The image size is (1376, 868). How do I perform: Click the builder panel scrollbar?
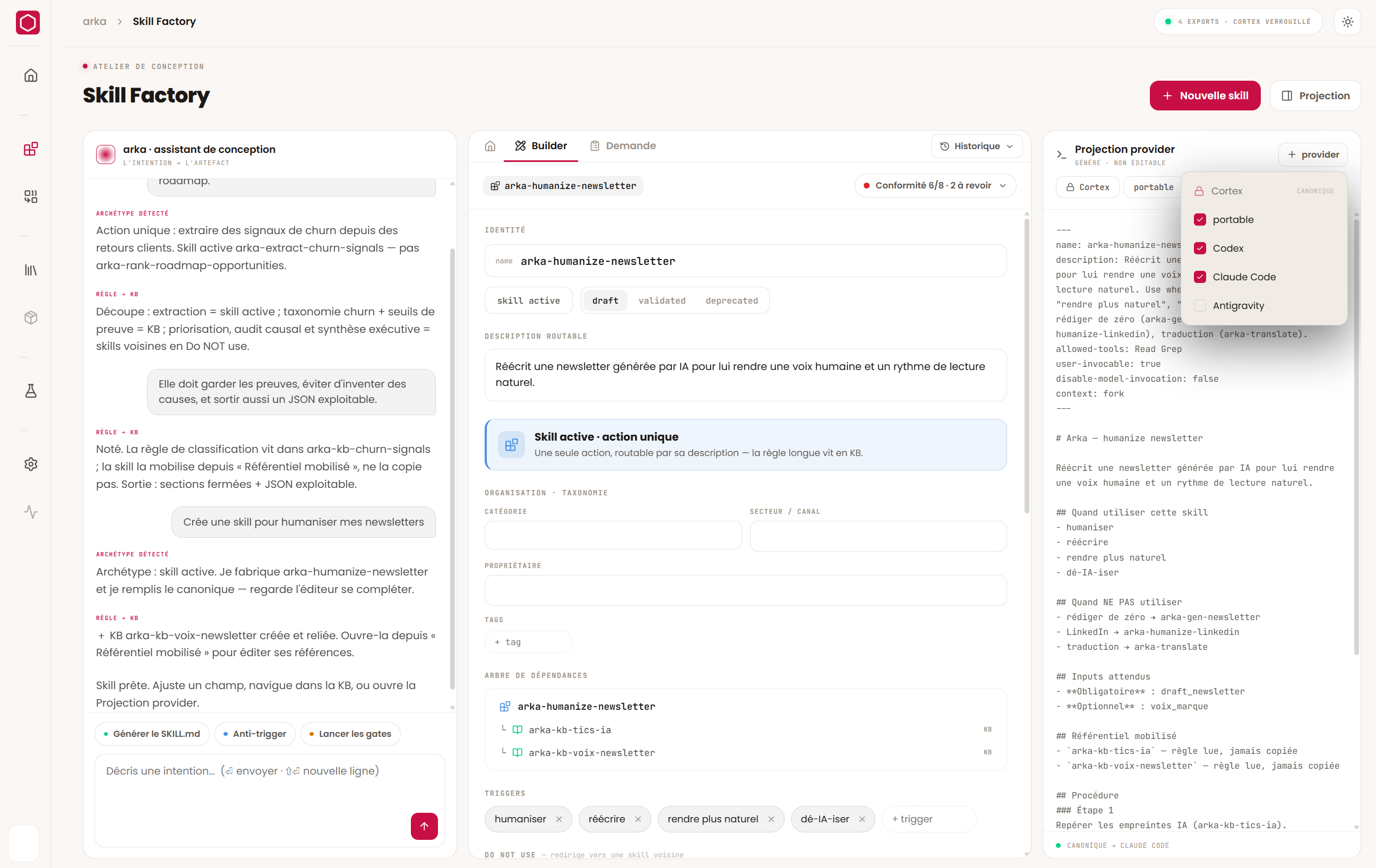[x=1026, y=366]
